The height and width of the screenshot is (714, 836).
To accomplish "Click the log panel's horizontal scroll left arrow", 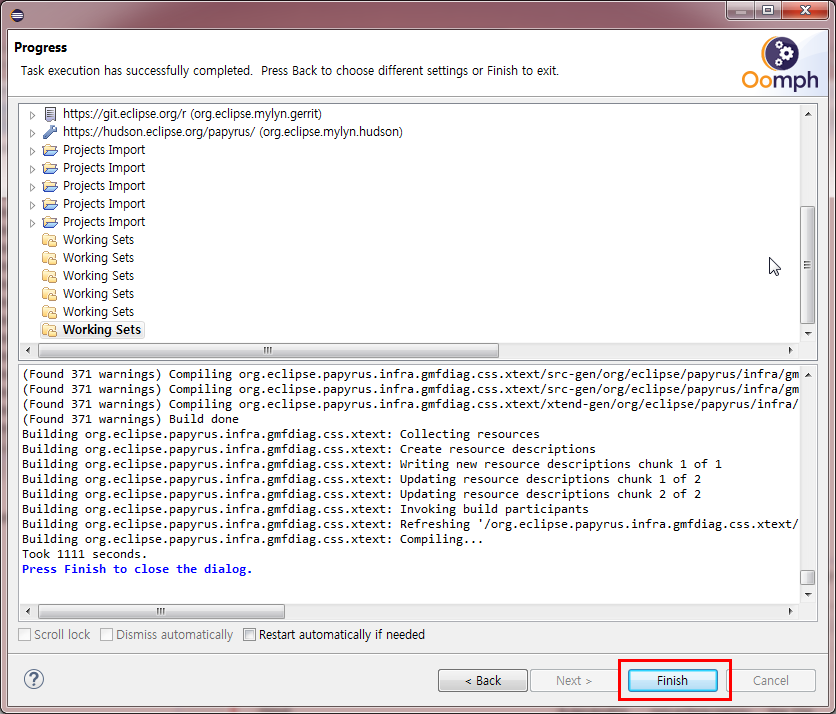I will (28, 611).
